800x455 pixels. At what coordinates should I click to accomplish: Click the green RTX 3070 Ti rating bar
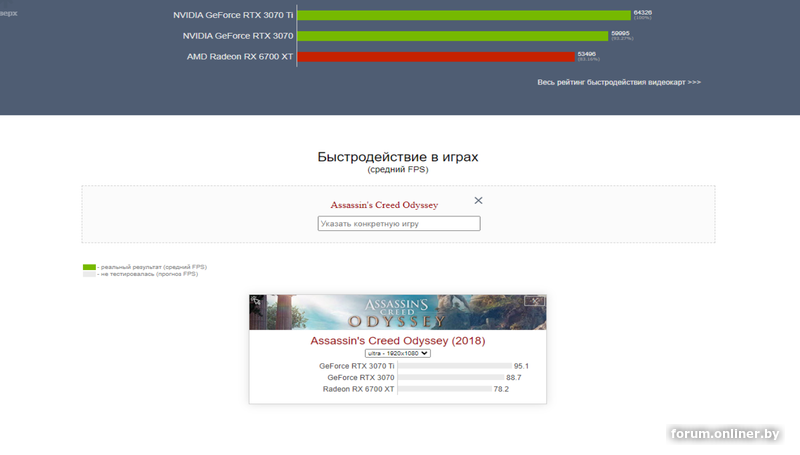(464, 15)
